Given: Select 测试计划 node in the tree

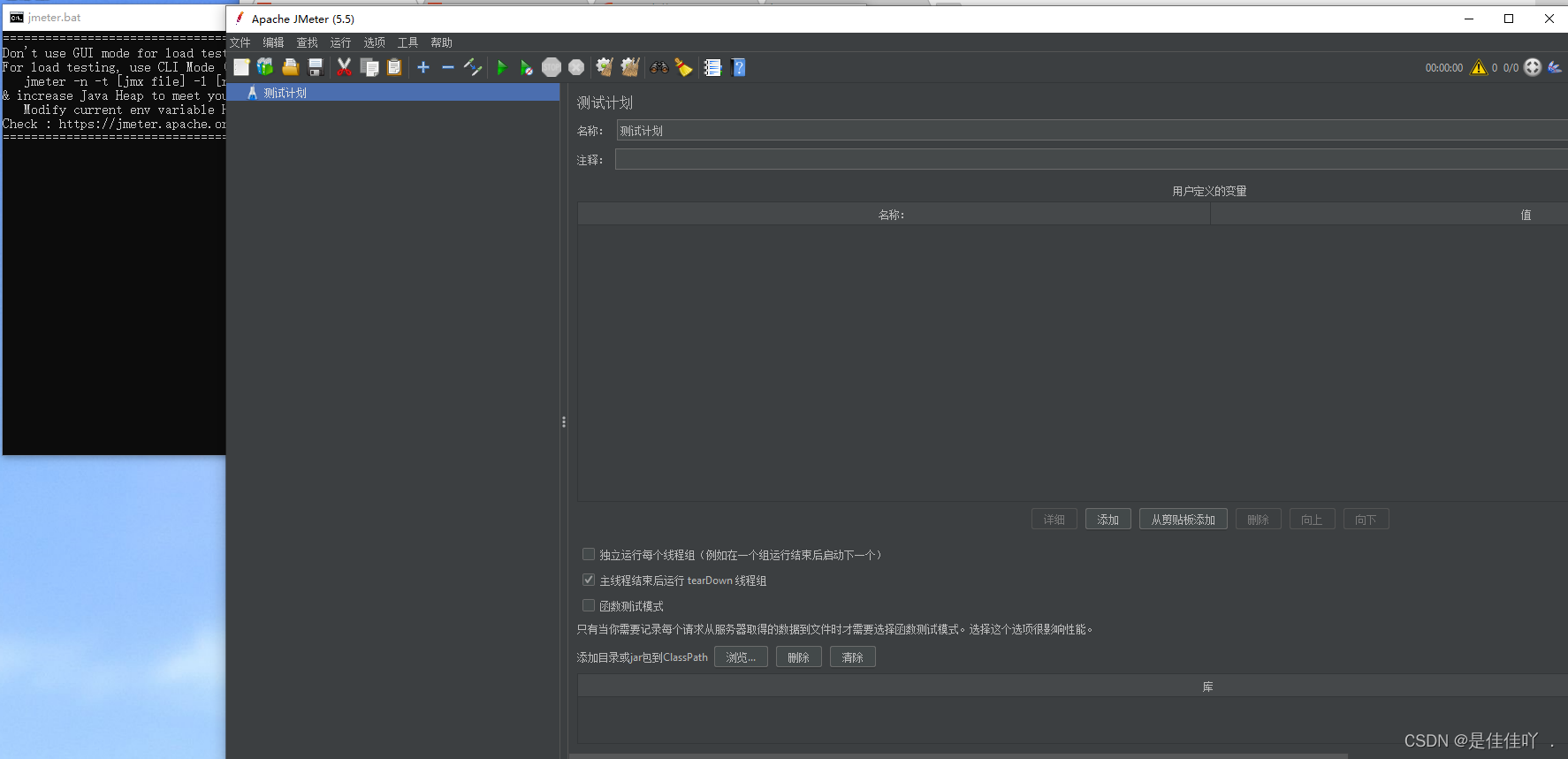Looking at the screenshot, I should coord(285,93).
